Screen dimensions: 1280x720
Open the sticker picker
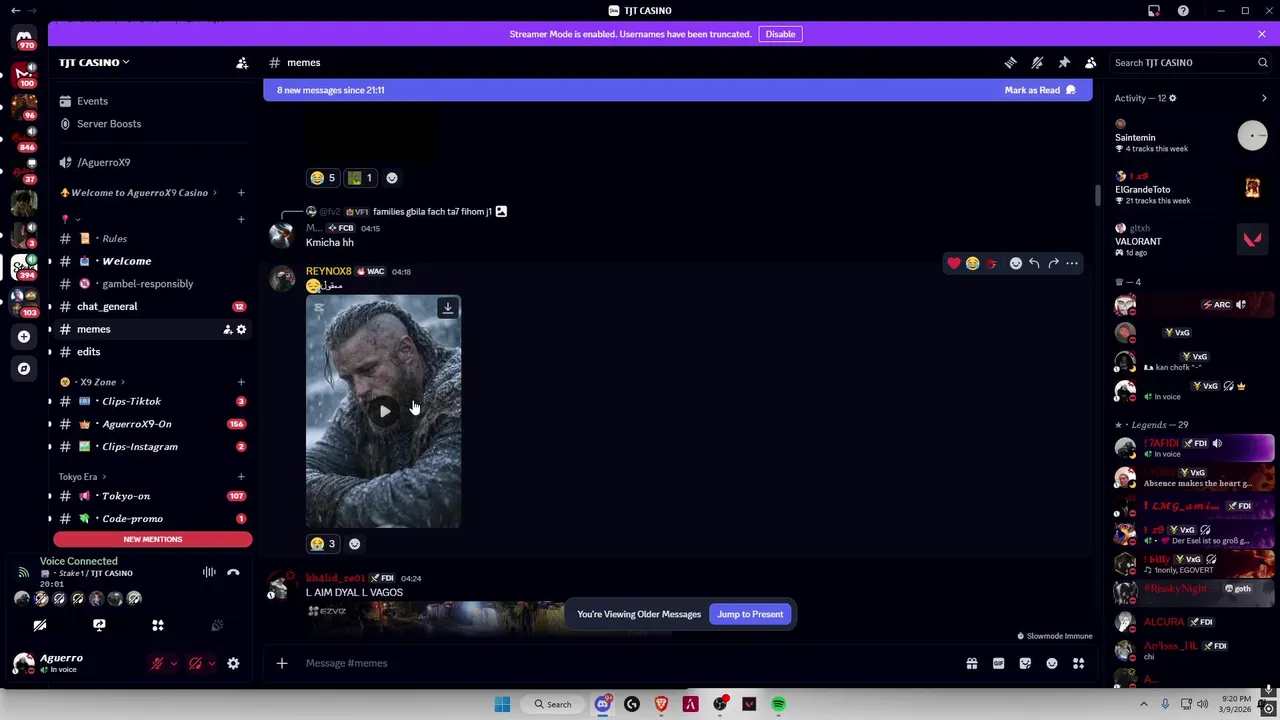pos(1025,663)
